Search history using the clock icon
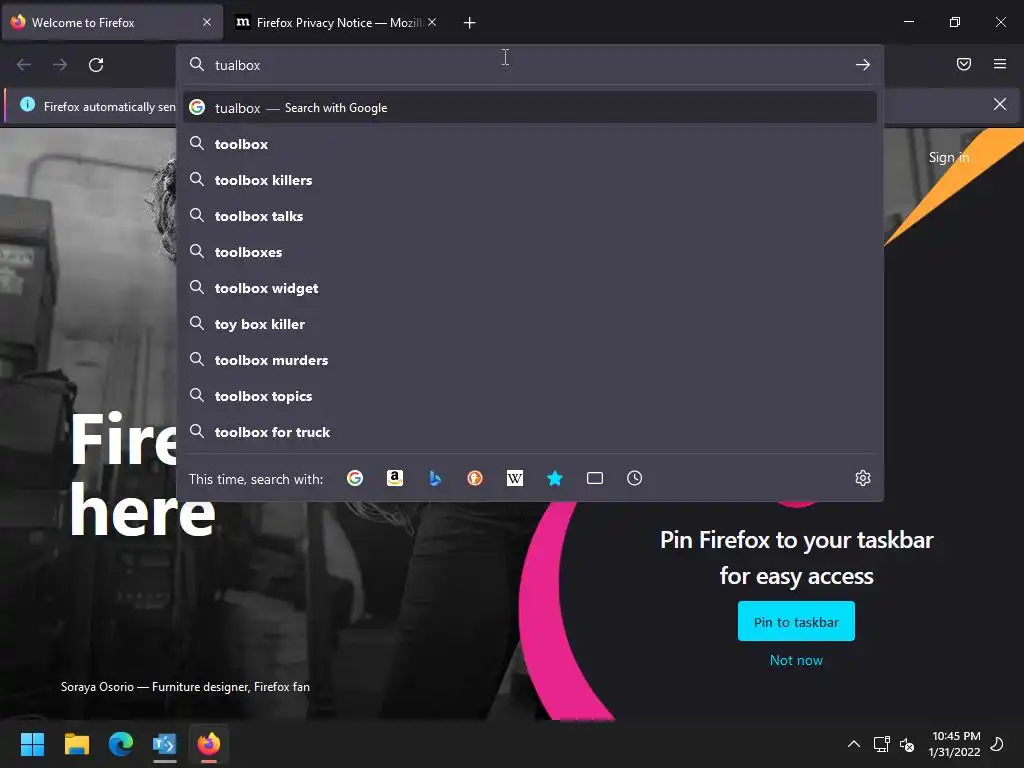This screenshot has width=1024, height=768. pos(635,479)
